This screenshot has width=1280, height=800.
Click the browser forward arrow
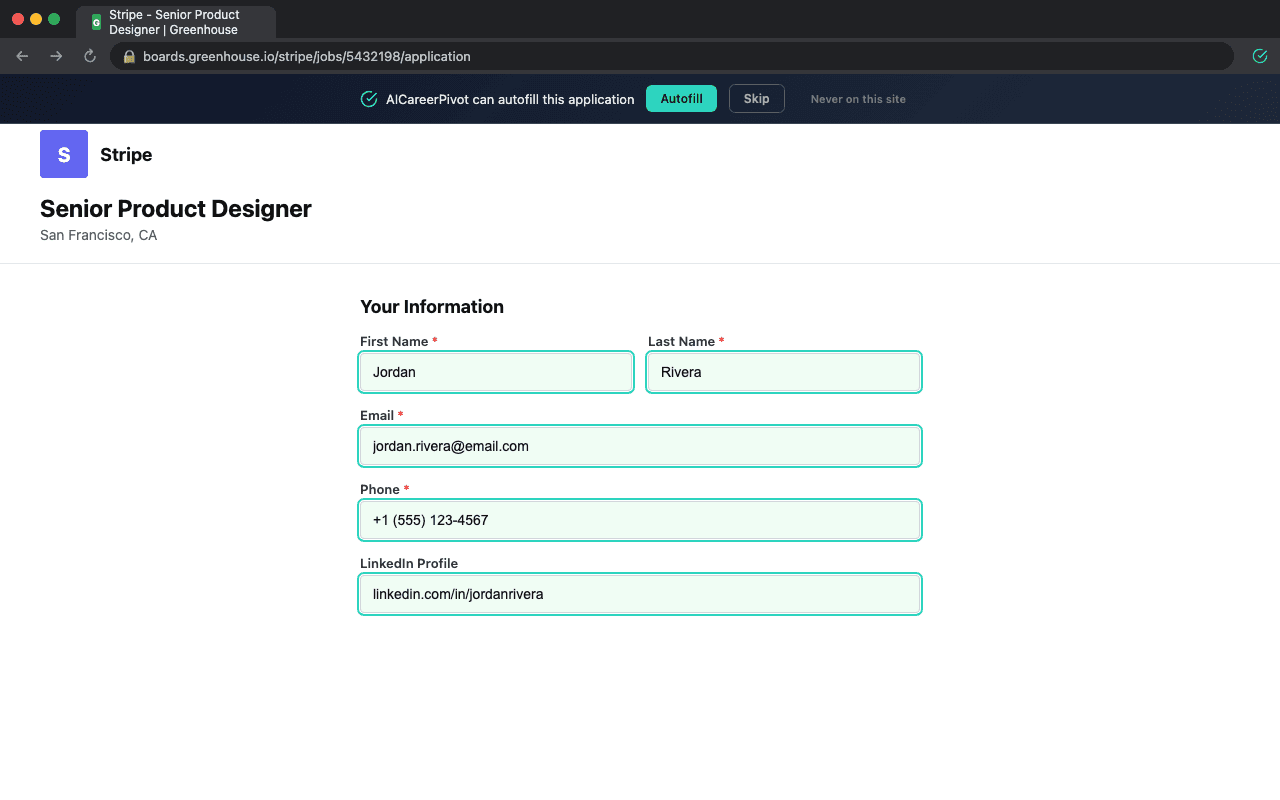[x=56, y=56]
